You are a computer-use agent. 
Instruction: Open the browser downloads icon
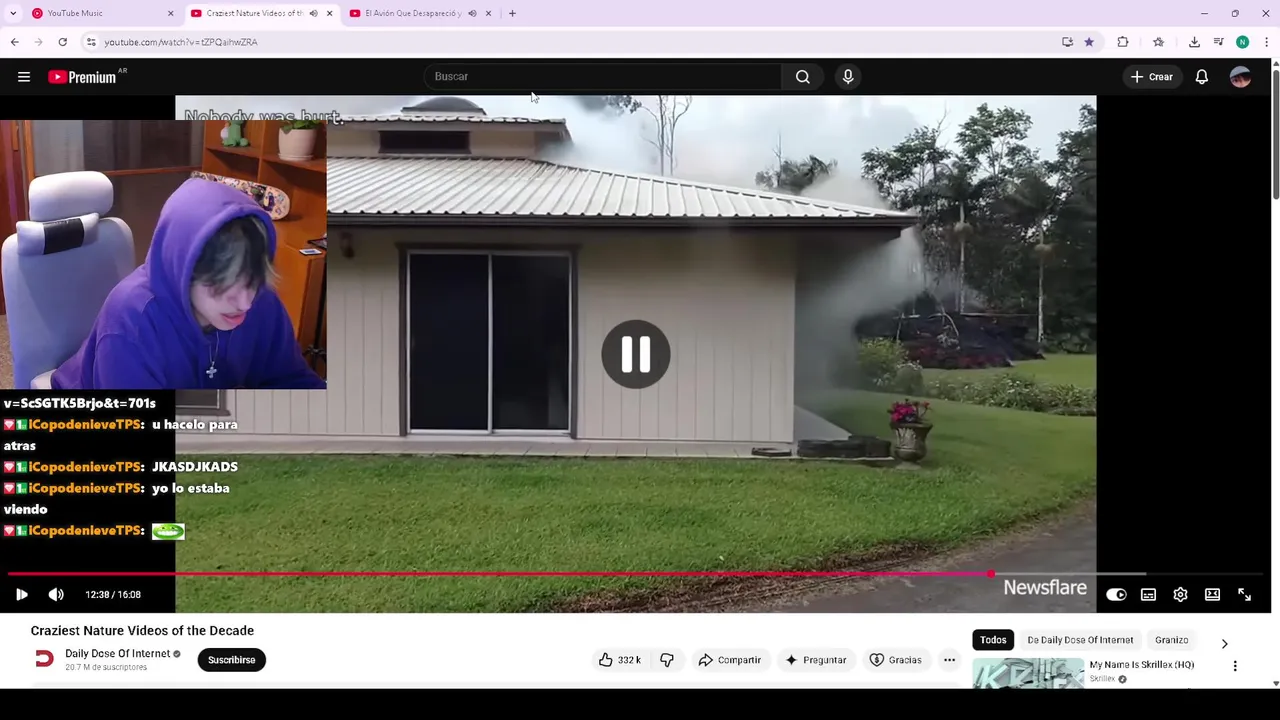coord(1194,42)
